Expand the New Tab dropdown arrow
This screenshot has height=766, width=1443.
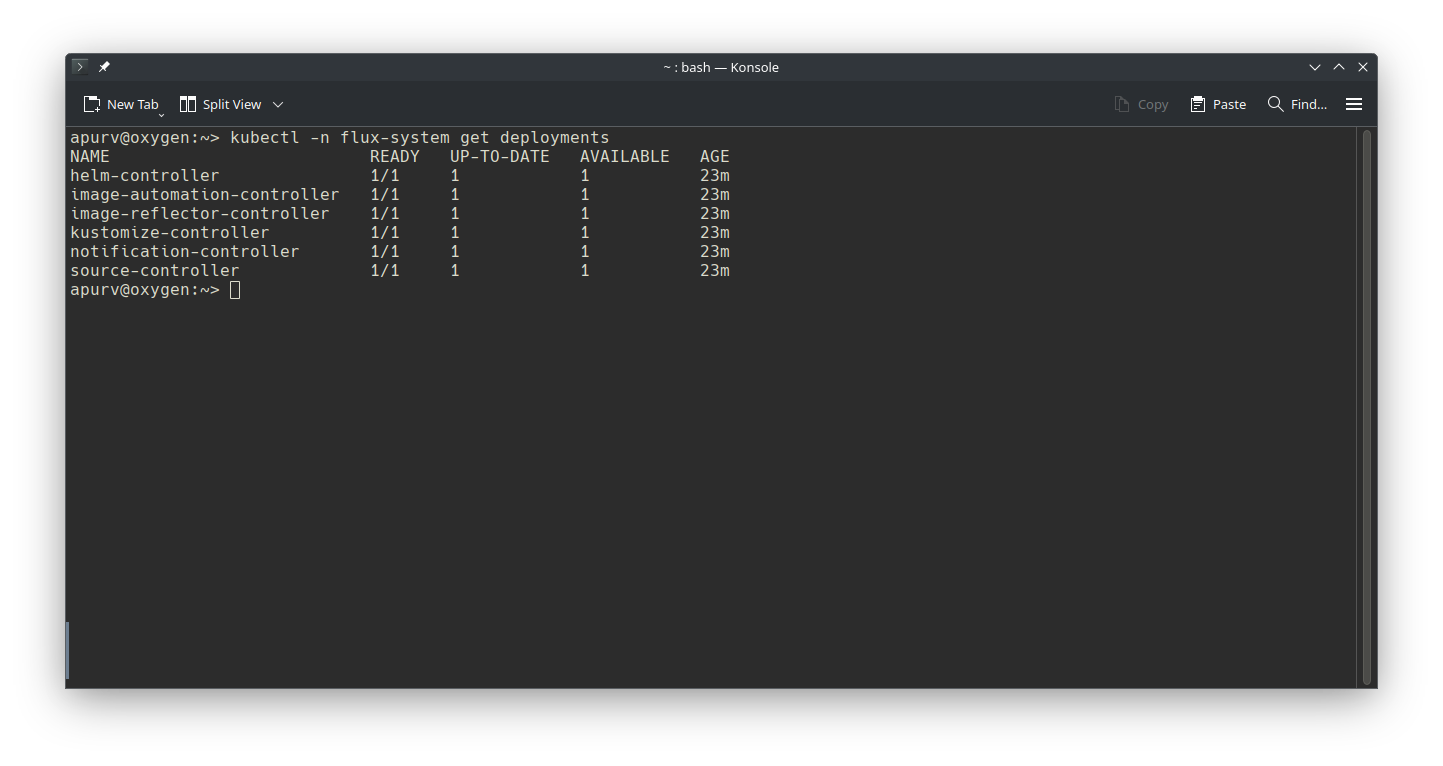[161, 115]
